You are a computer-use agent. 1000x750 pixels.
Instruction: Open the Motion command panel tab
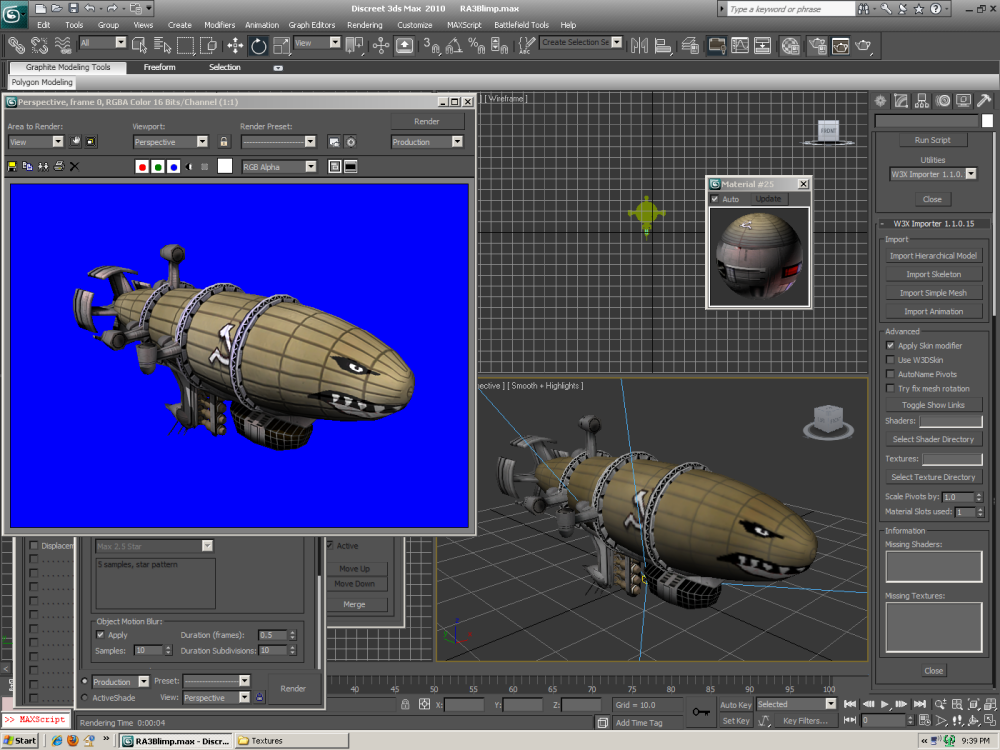tap(943, 100)
